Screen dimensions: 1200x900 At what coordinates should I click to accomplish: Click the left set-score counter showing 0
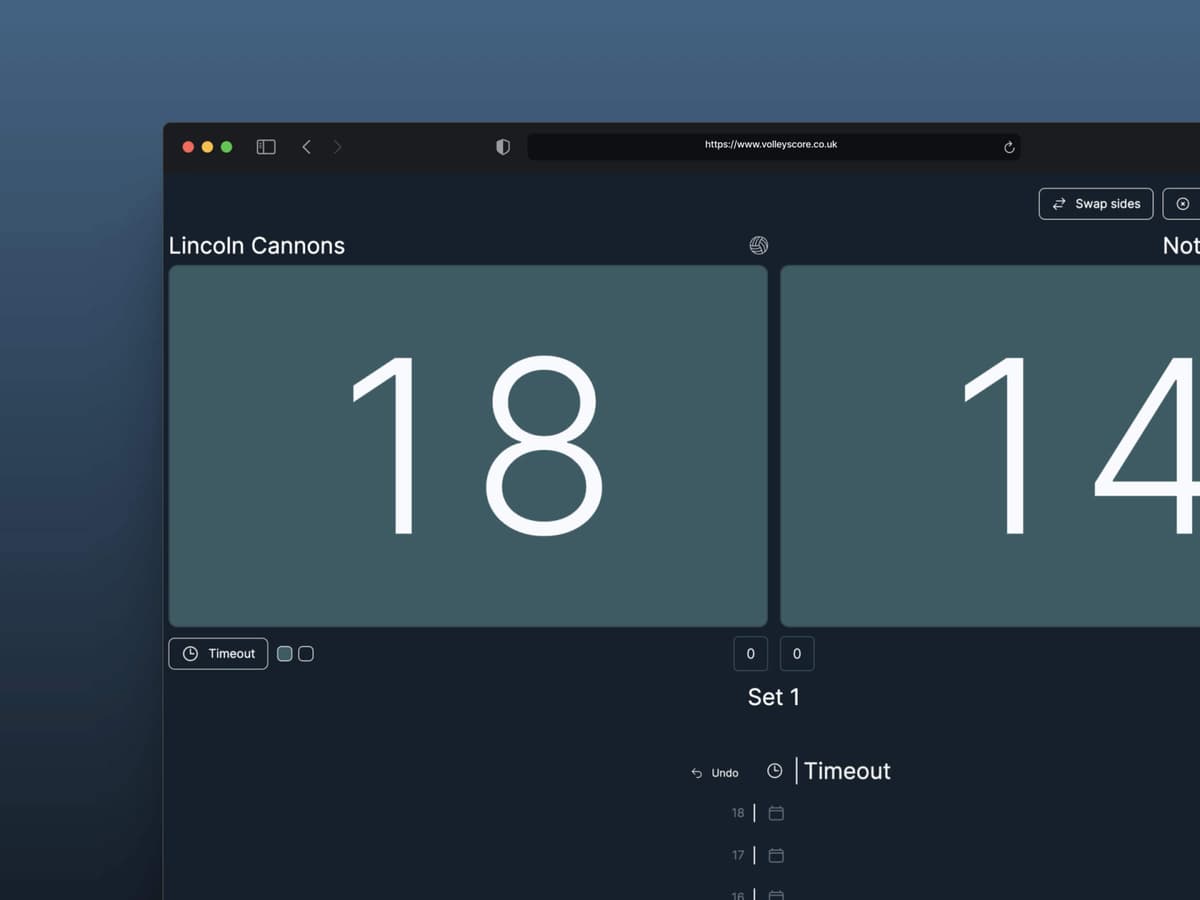click(750, 653)
